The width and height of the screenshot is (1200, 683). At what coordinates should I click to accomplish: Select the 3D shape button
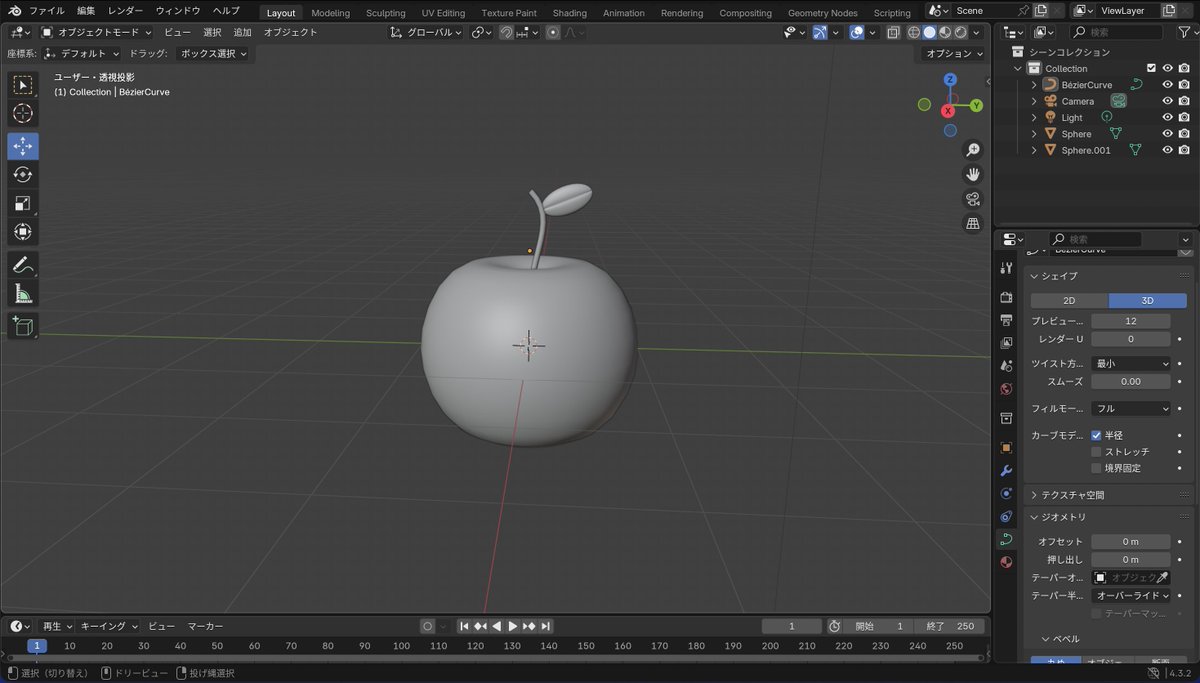[x=1147, y=301]
